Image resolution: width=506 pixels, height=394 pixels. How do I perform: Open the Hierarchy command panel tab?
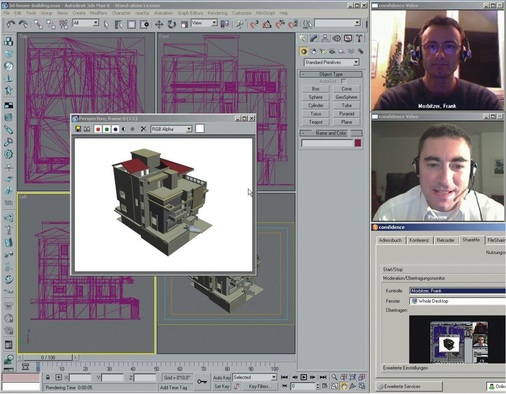(325, 38)
